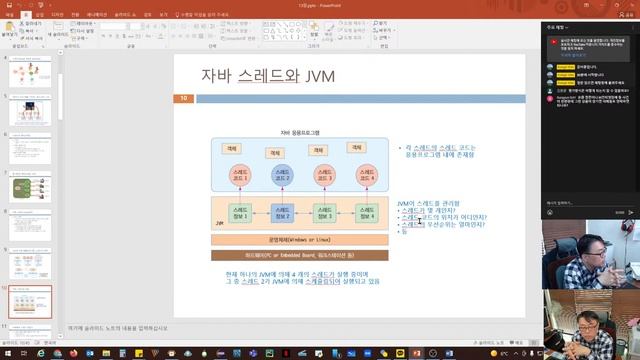
Task: Open File Explorer from taskbar
Action: click(106, 353)
